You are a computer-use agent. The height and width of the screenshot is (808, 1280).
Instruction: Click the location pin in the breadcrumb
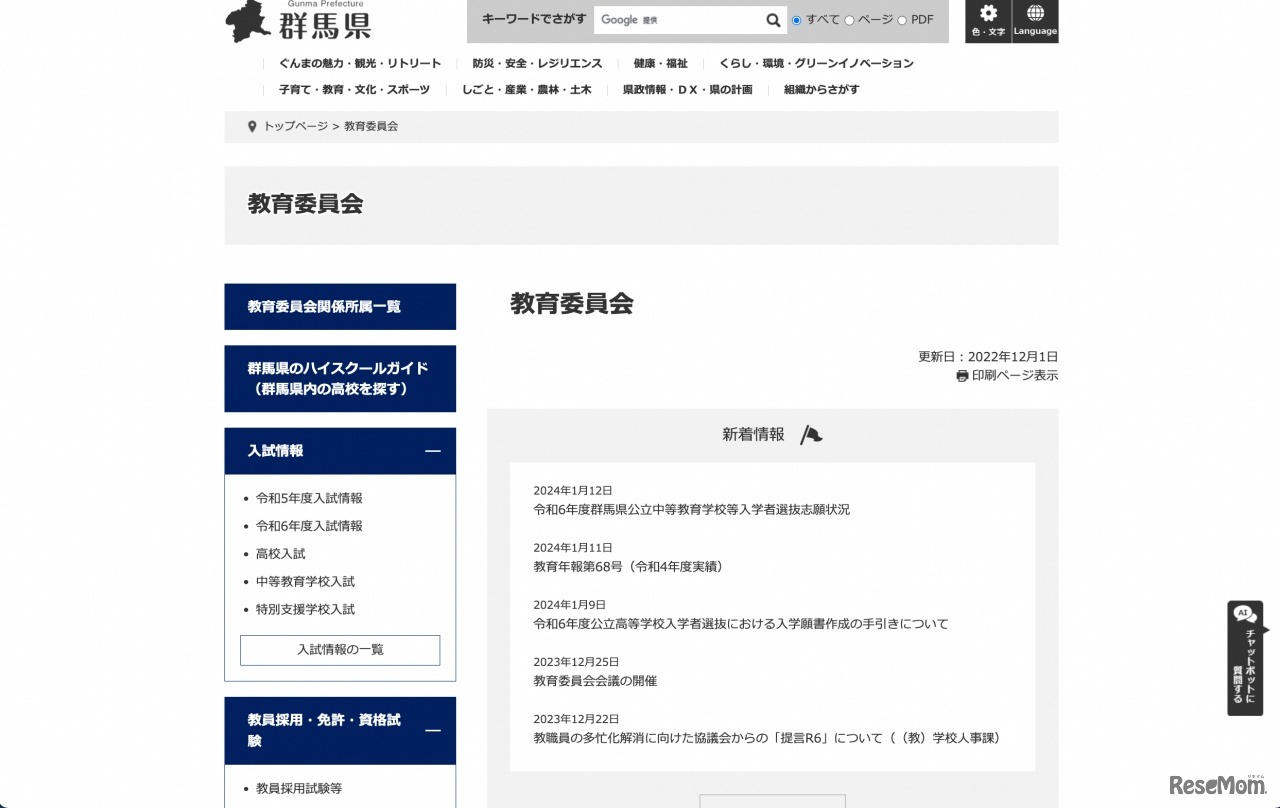(x=252, y=126)
